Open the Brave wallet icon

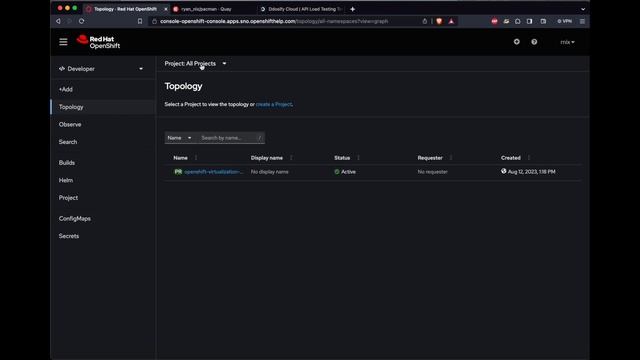[543, 21]
